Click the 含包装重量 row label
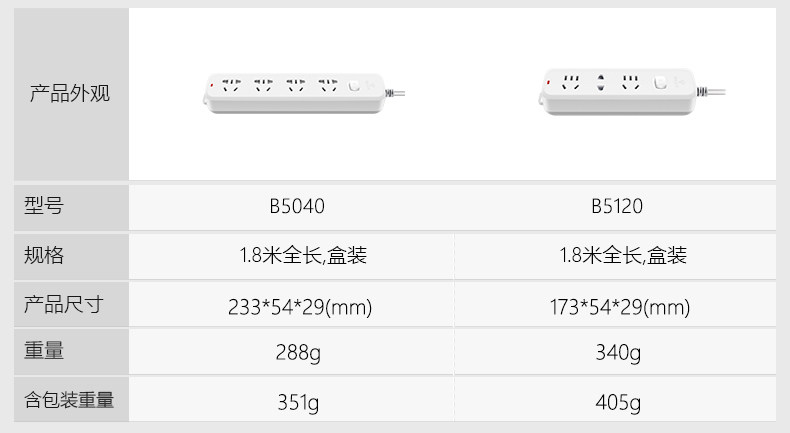This screenshot has width=790, height=433. click(69, 401)
